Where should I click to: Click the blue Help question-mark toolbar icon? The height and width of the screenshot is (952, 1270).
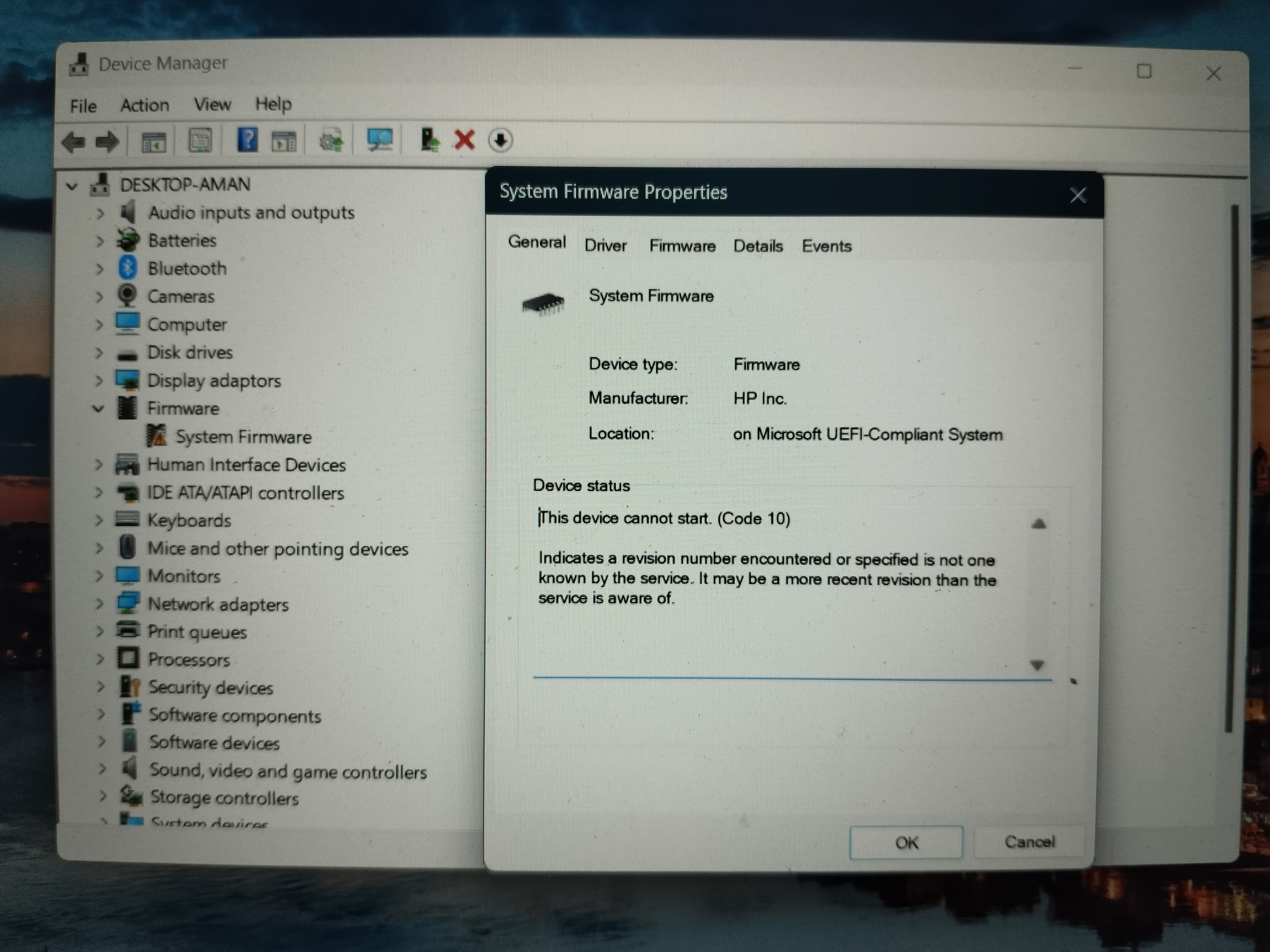point(247,140)
